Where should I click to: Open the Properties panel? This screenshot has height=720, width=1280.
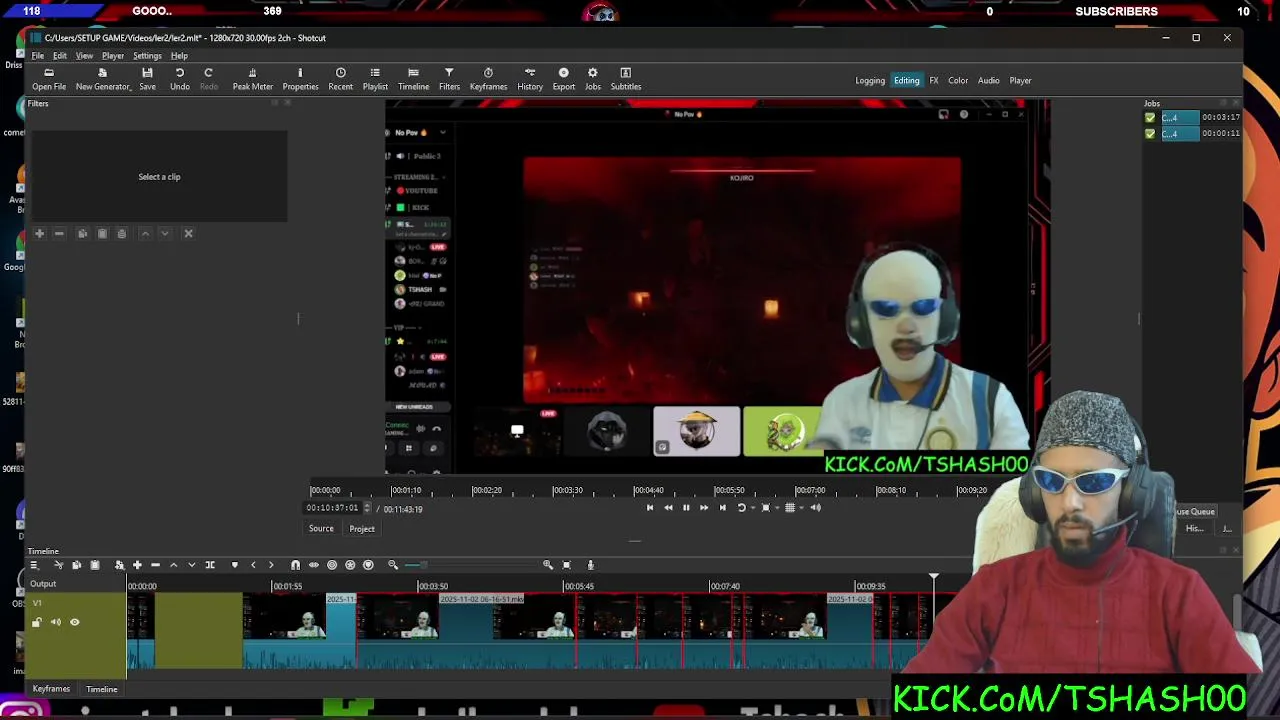(x=300, y=79)
